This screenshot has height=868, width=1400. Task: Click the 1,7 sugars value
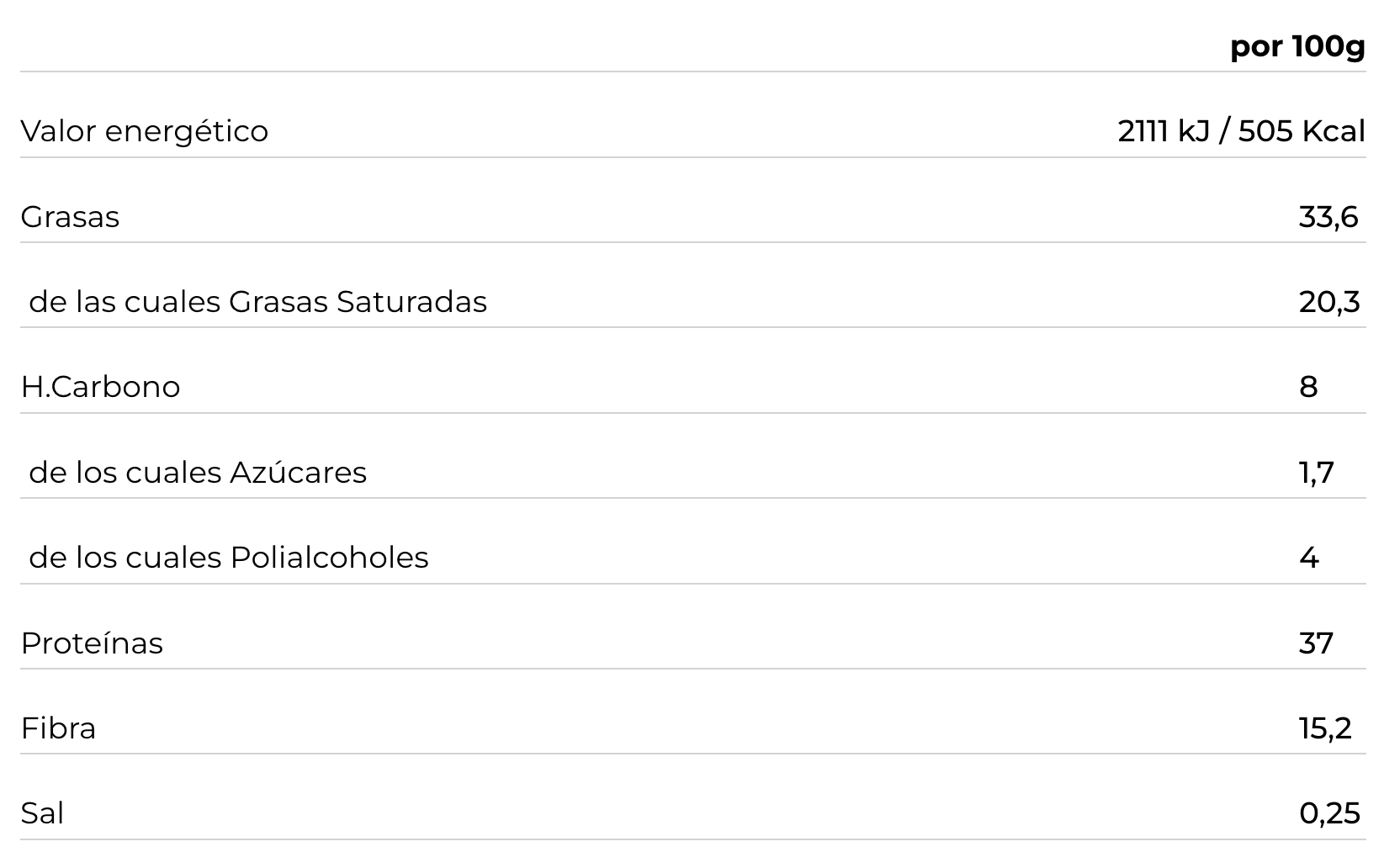click(1316, 473)
